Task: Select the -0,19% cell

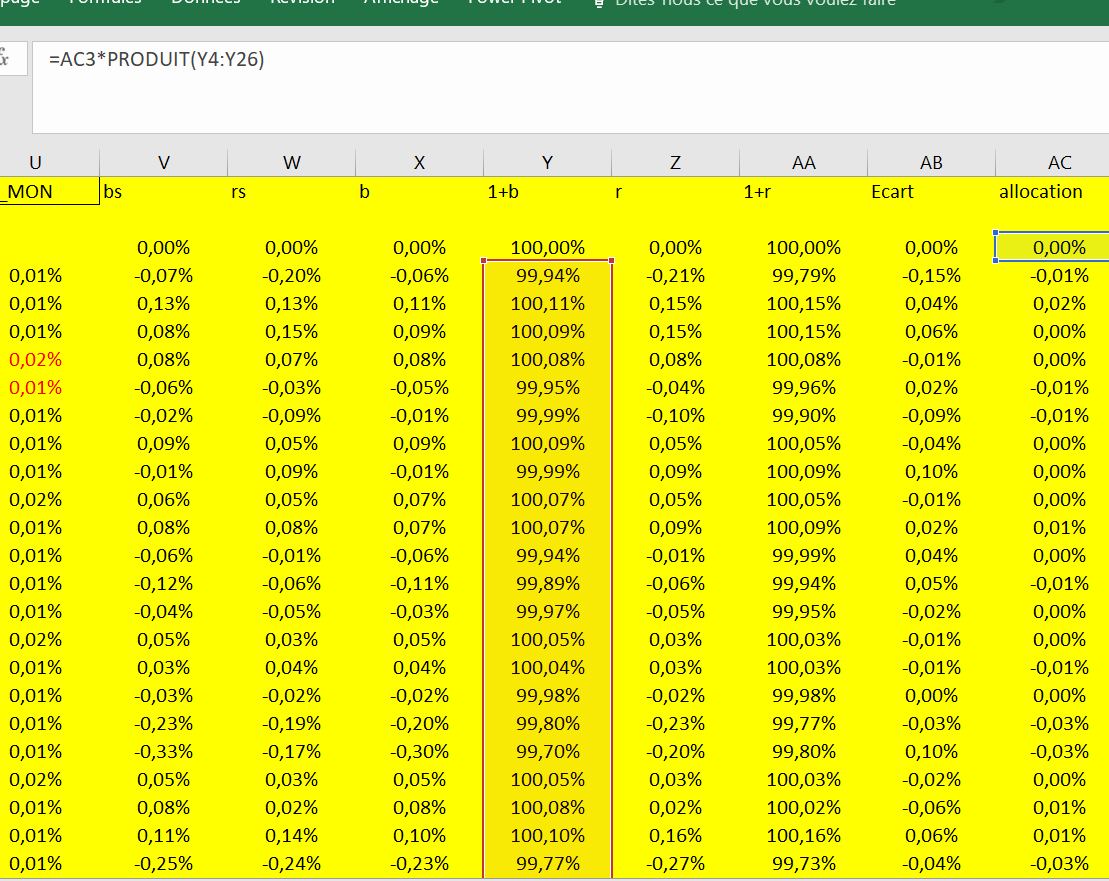Action: click(x=291, y=723)
